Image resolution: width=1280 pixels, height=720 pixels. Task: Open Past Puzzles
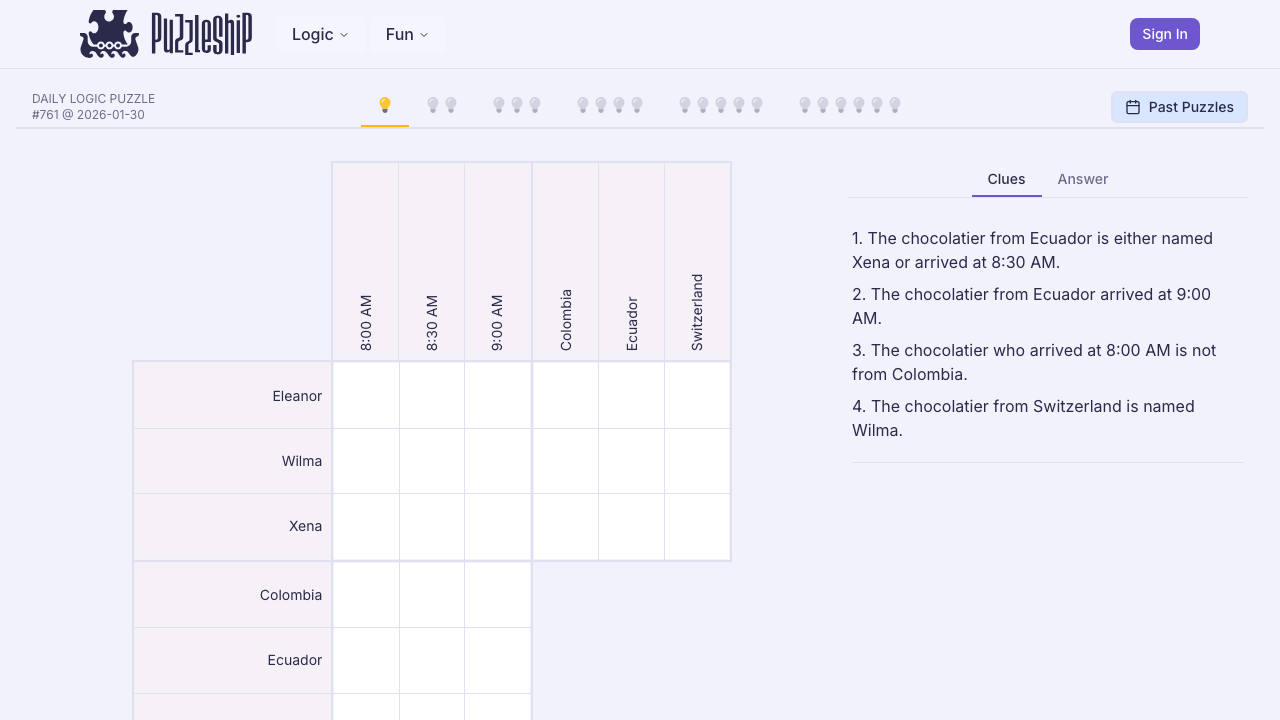click(x=1179, y=106)
